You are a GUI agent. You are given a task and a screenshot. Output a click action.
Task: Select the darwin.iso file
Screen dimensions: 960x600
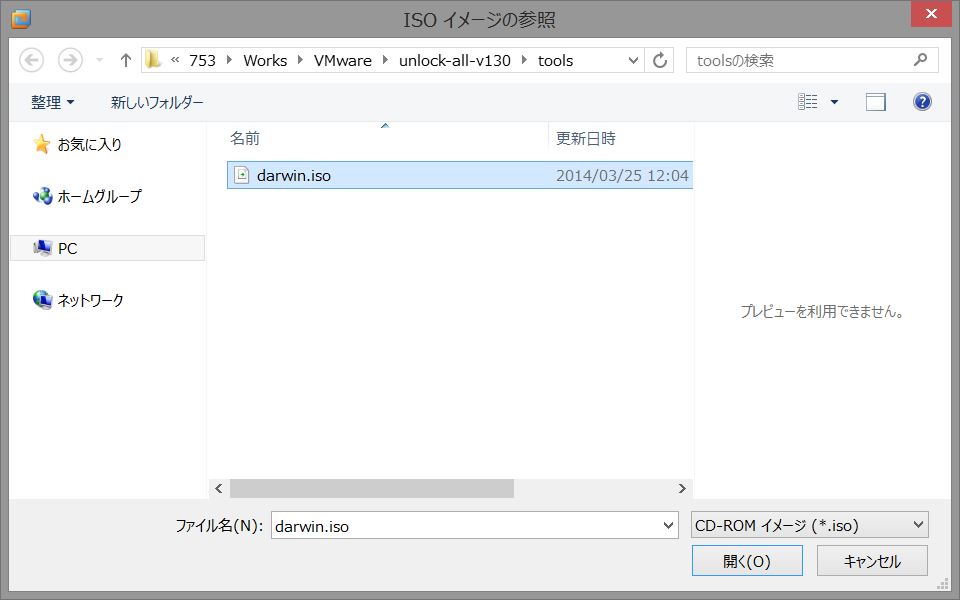coord(460,175)
